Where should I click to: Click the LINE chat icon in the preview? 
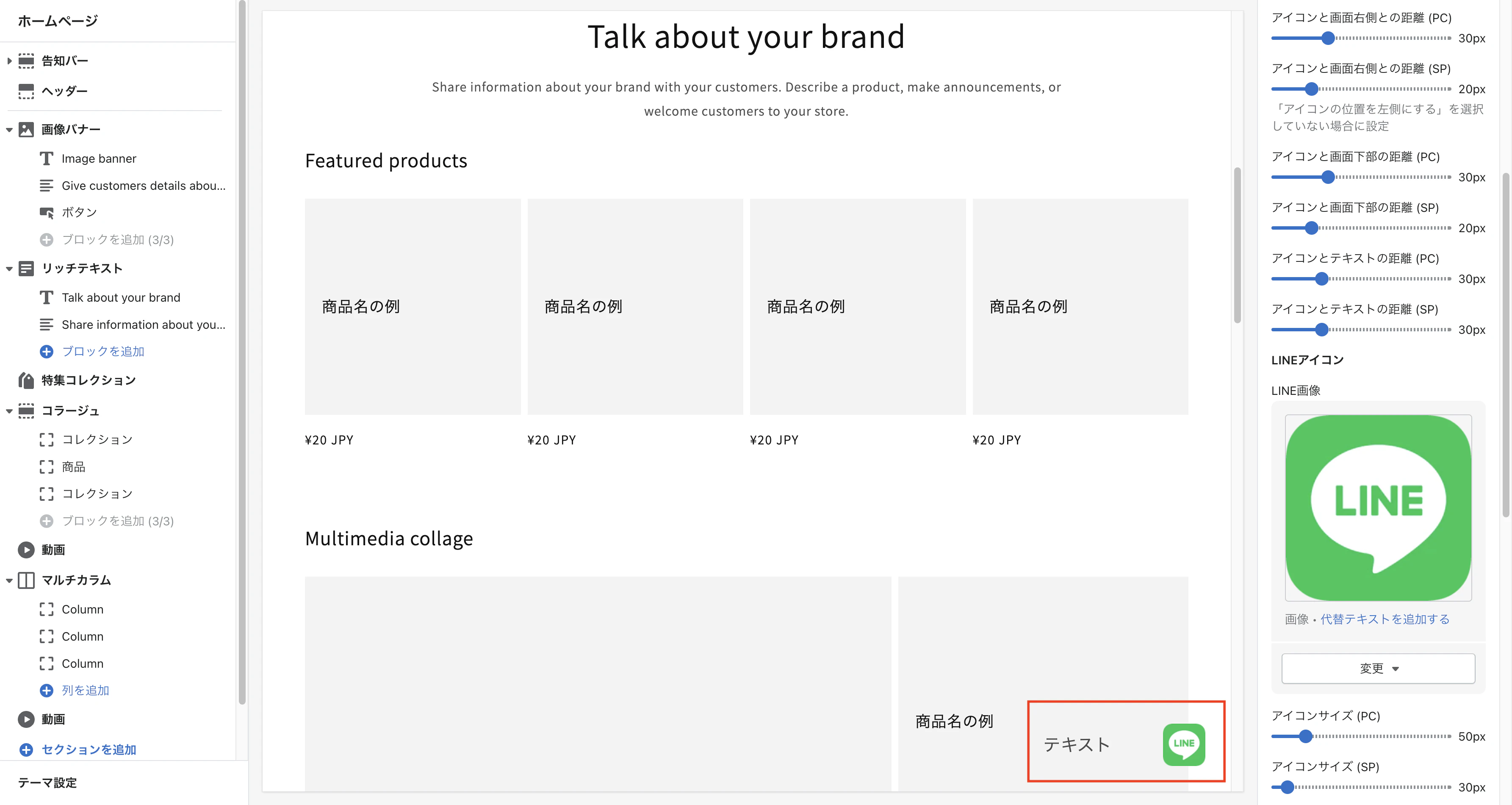[1184, 744]
